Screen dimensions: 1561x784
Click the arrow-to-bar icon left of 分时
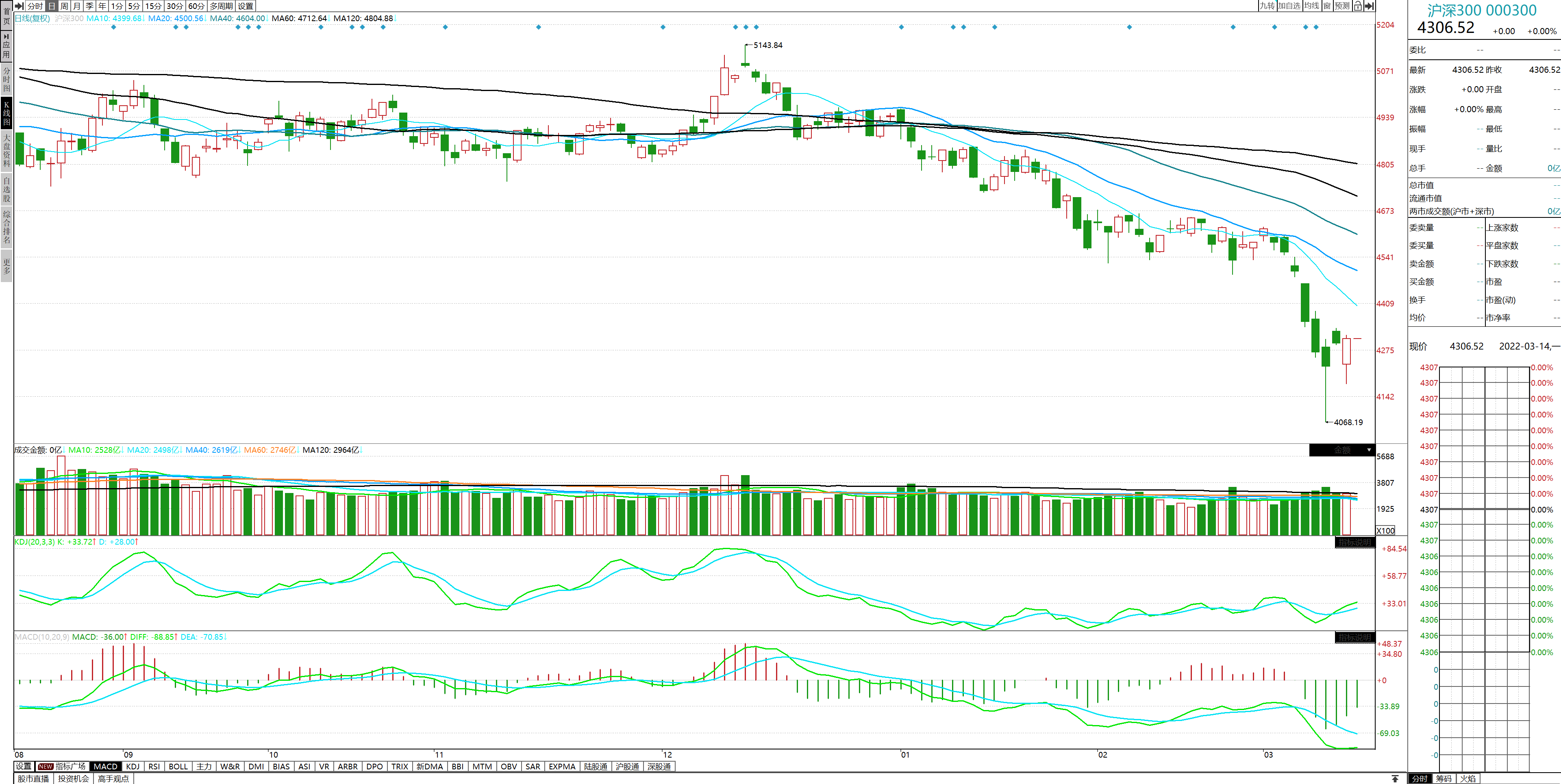pyautogui.click(x=20, y=6)
